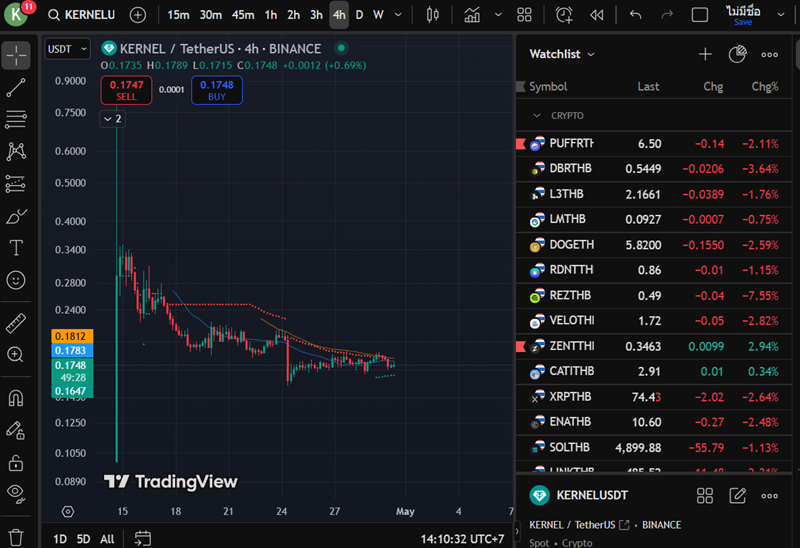The width and height of the screenshot is (800, 548).
Task: Select the ruler Measure tool
Action: coord(16,323)
